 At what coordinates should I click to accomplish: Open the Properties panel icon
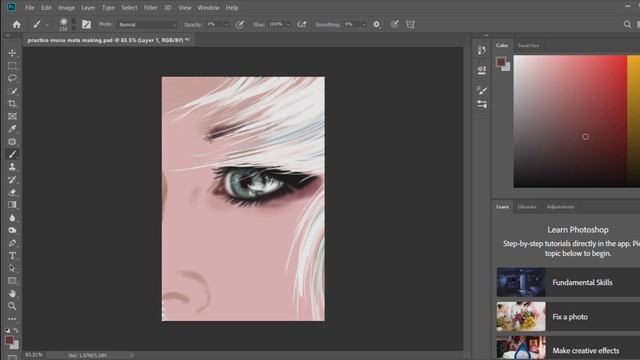(x=482, y=70)
